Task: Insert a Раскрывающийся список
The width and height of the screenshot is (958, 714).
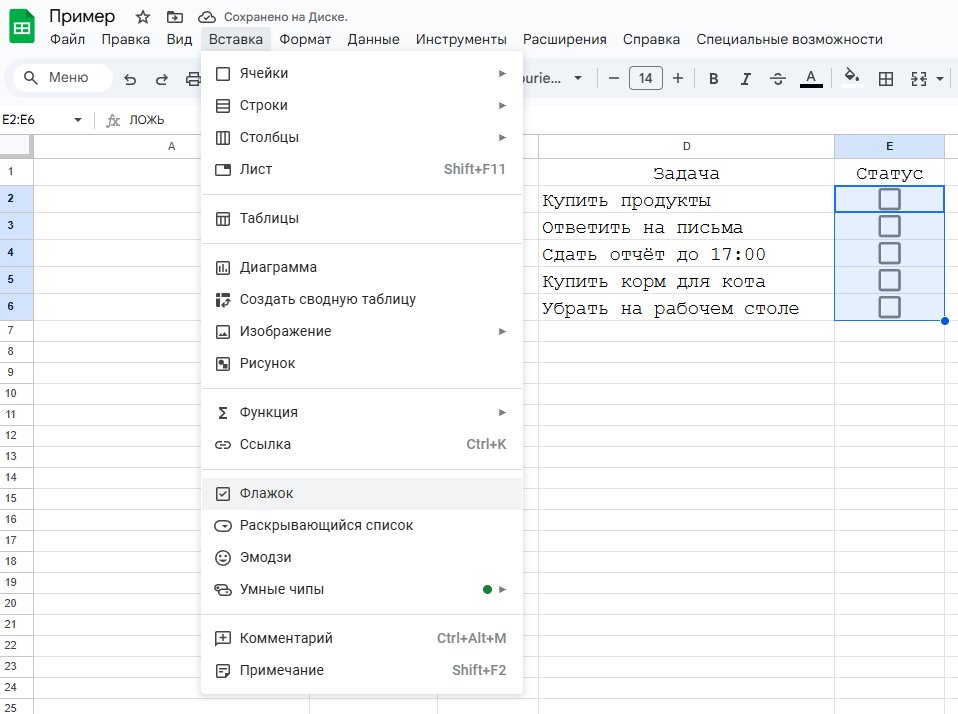Action: tap(362, 525)
